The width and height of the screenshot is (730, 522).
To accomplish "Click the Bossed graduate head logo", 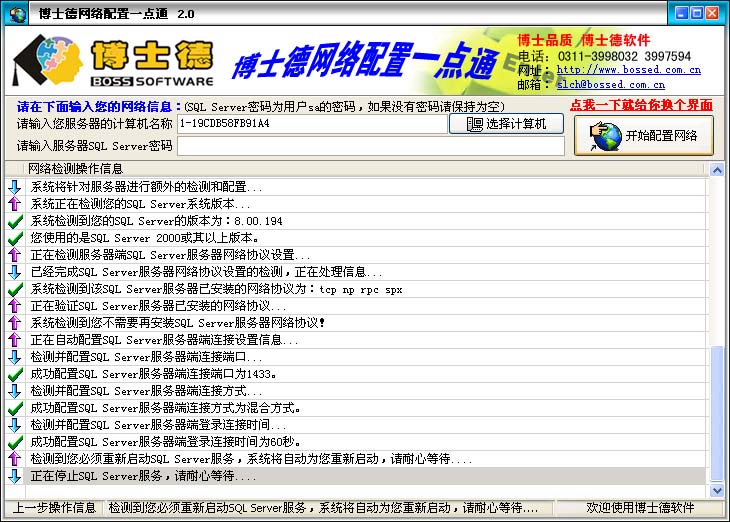I will click(x=47, y=61).
